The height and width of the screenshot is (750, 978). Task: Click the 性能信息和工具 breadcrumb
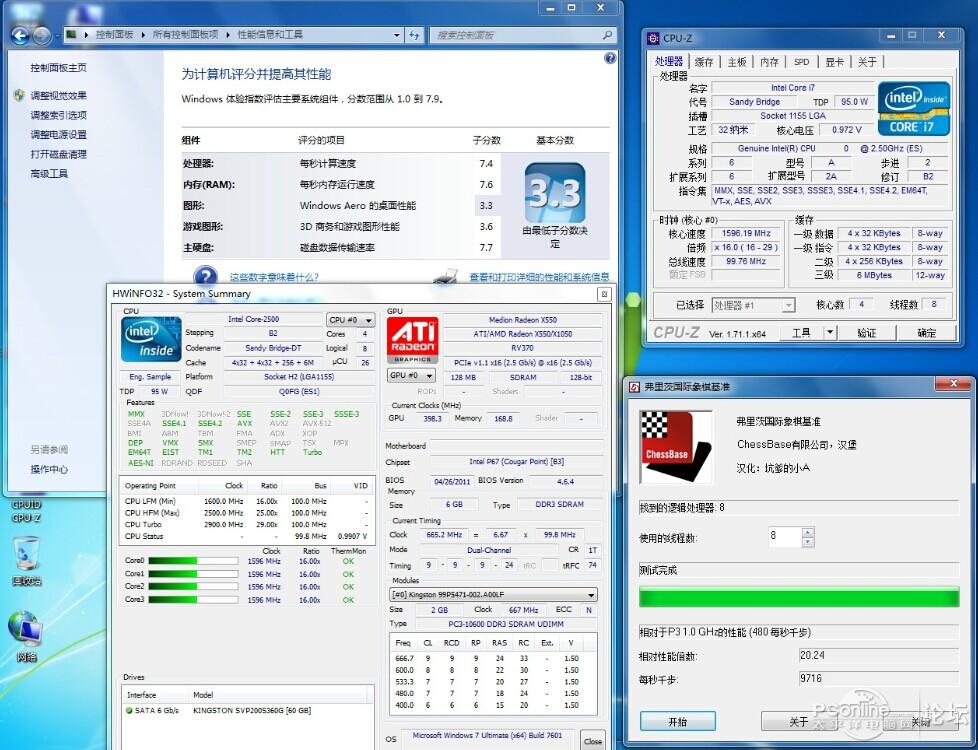(270, 34)
